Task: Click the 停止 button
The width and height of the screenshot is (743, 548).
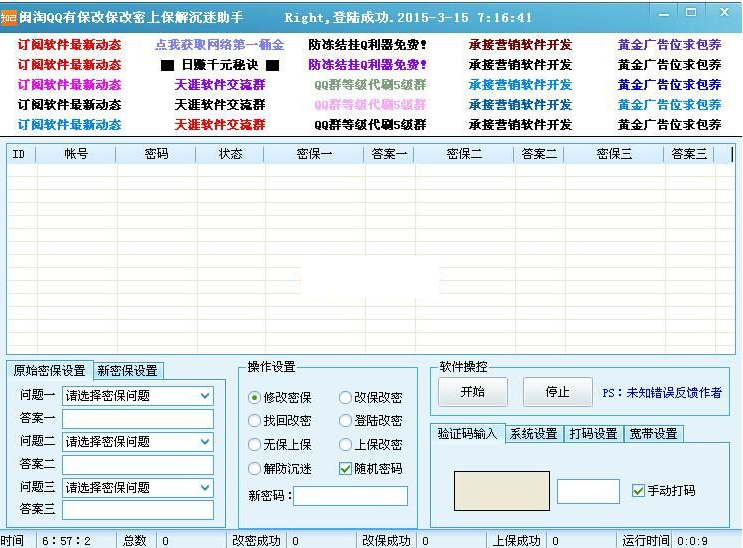Action: point(558,392)
